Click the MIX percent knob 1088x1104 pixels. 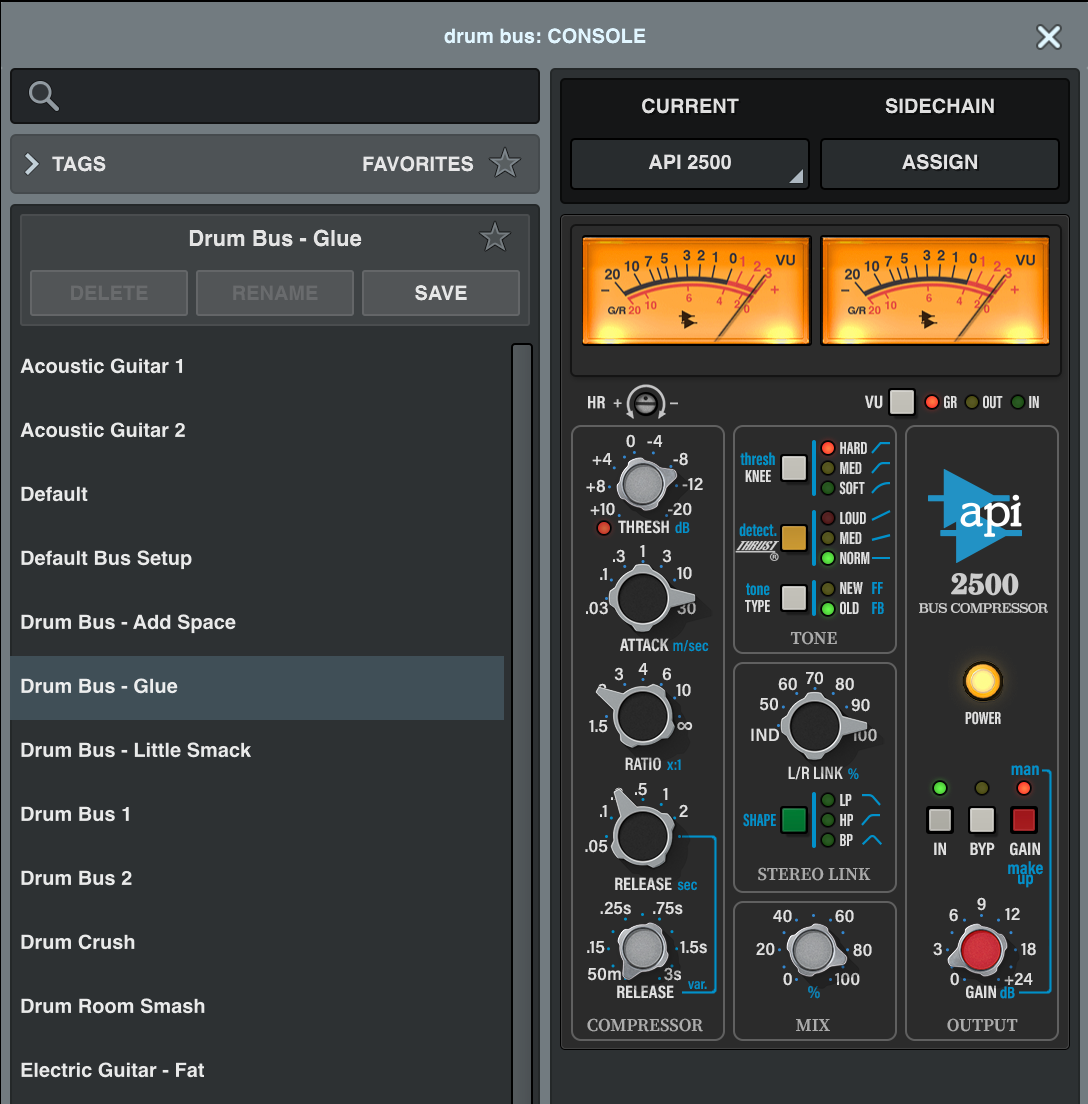pos(814,951)
